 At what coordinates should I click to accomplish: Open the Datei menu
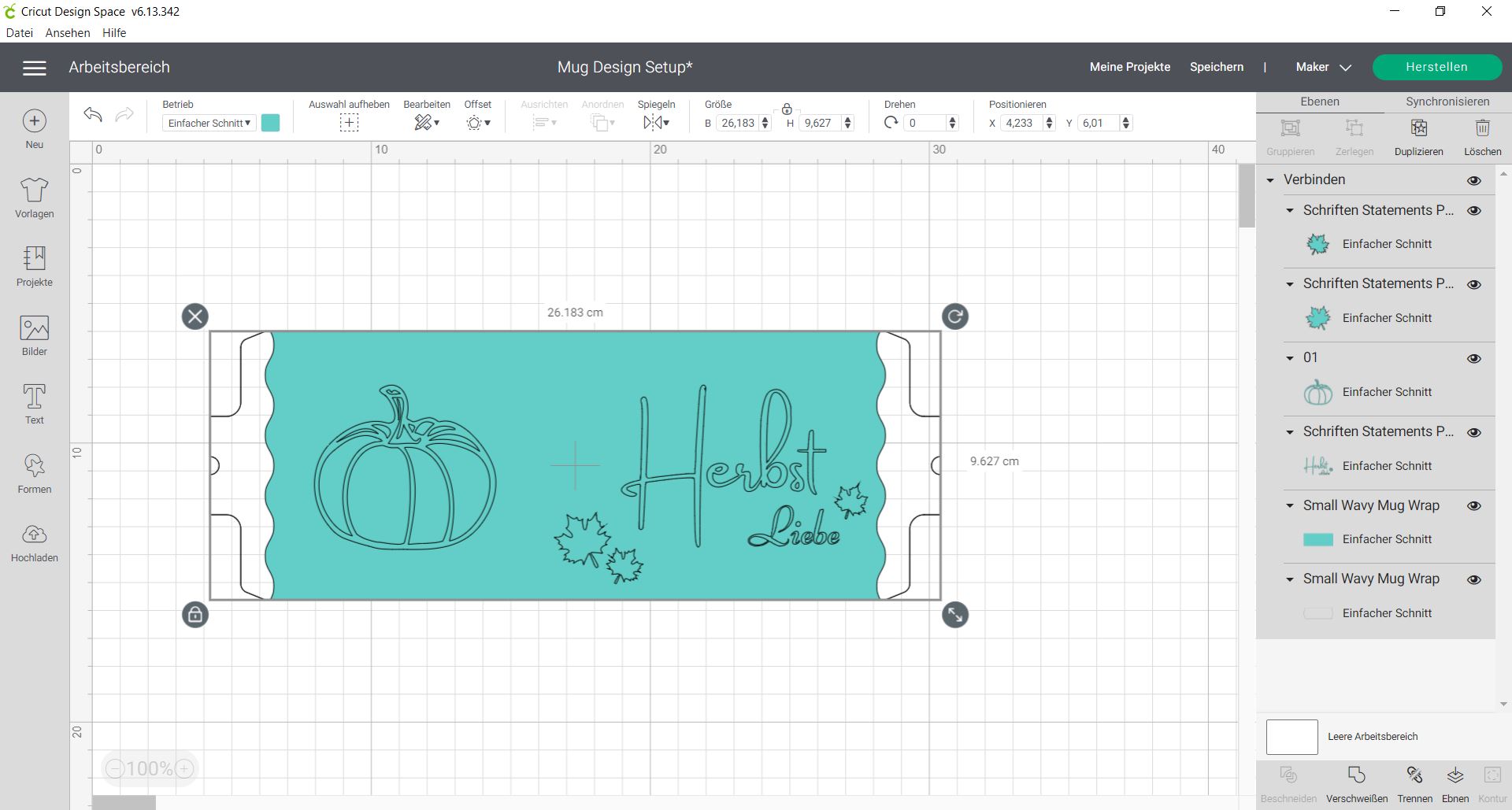(x=20, y=32)
